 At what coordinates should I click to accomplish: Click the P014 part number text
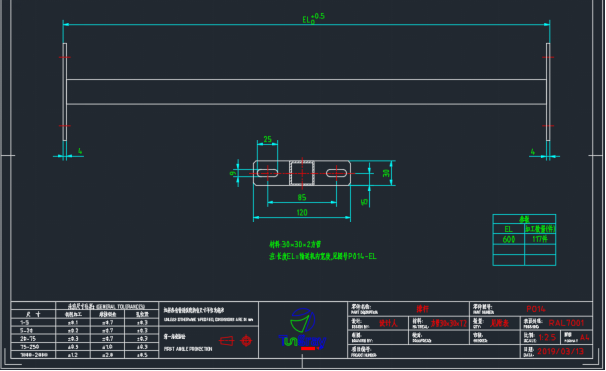[x=536, y=309]
